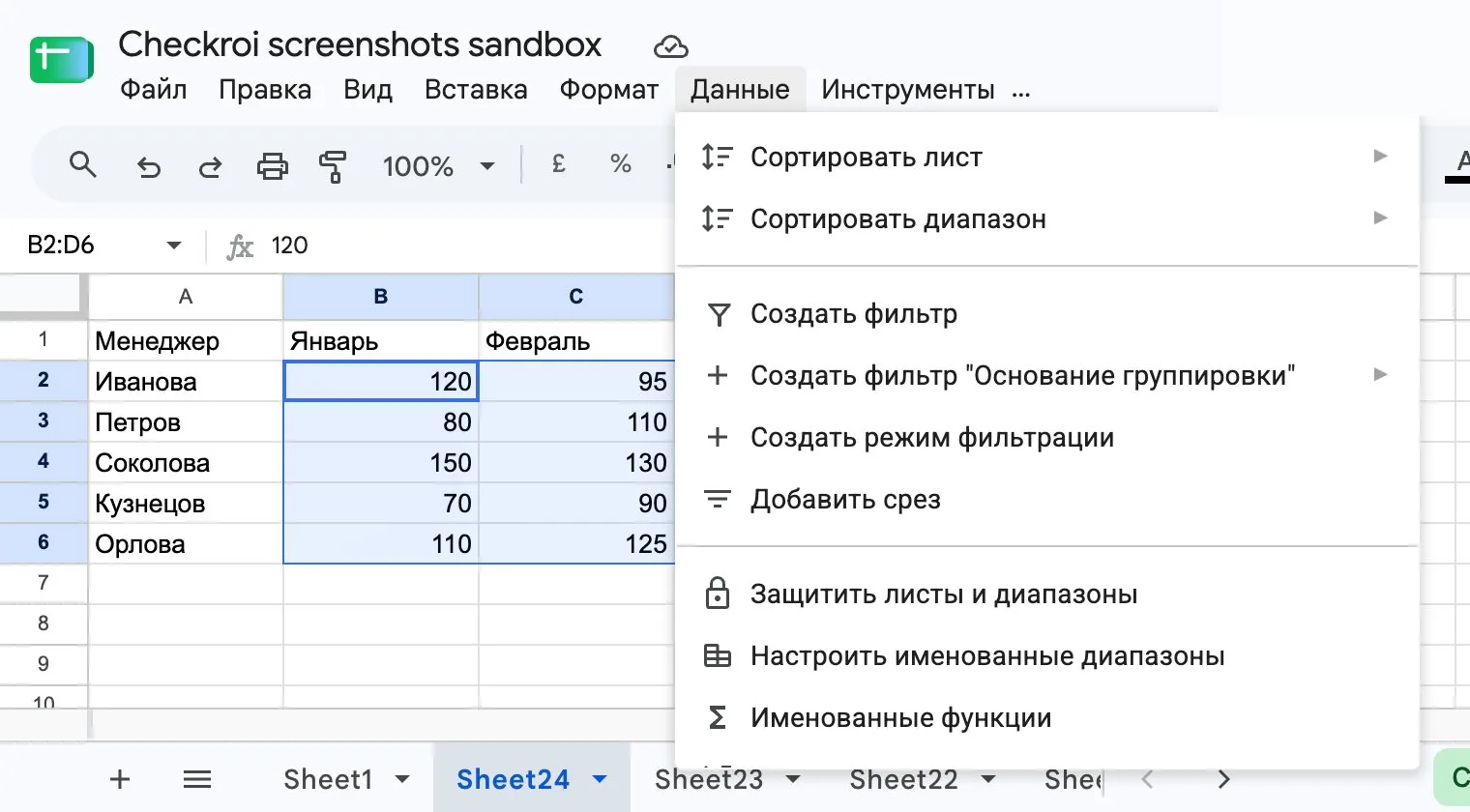The height and width of the screenshot is (812, 1470).
Task: Click the cloud save status icon
Action: (x=670, y=45)
